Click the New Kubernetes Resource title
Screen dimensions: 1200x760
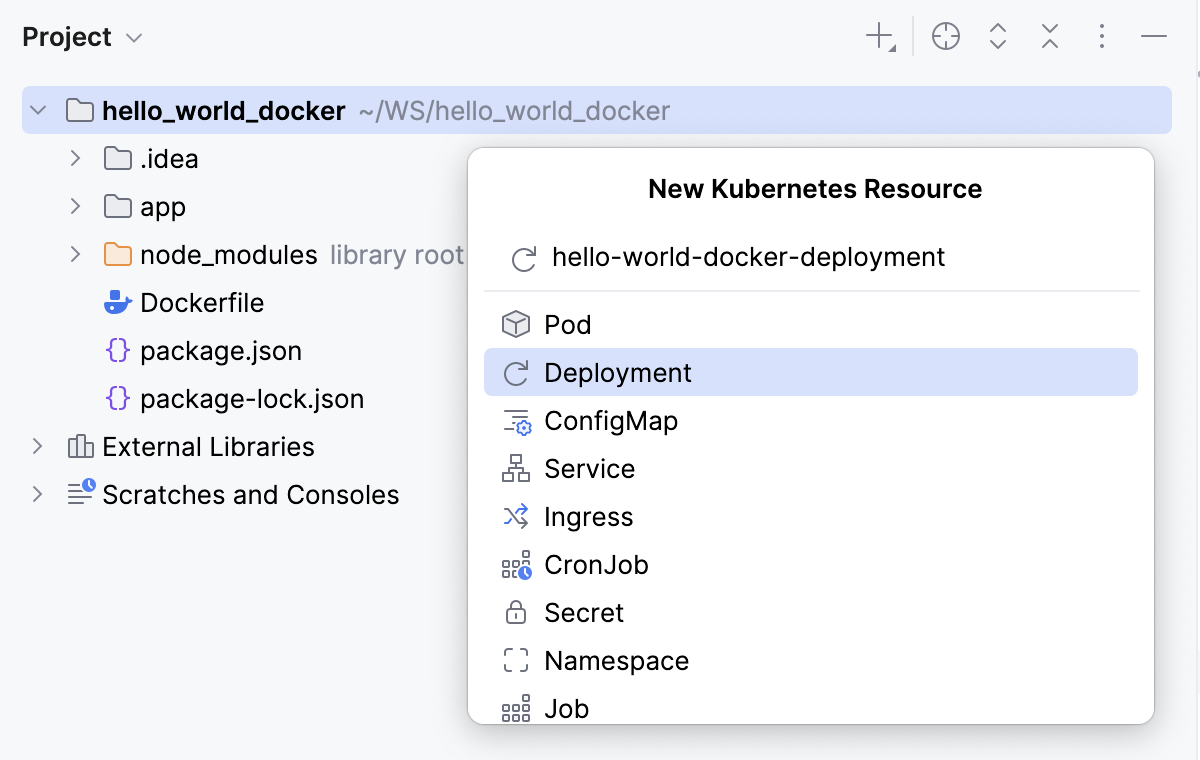coord(815,188)
